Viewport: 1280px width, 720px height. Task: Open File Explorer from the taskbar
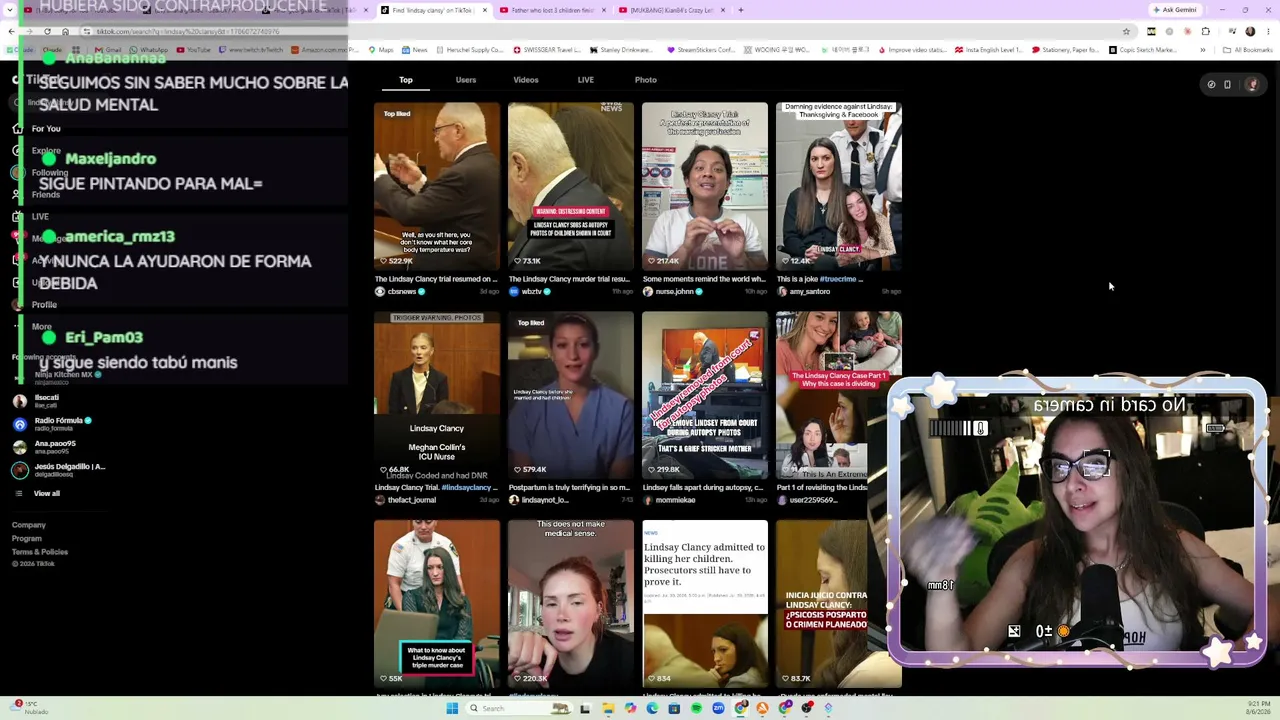608,708
